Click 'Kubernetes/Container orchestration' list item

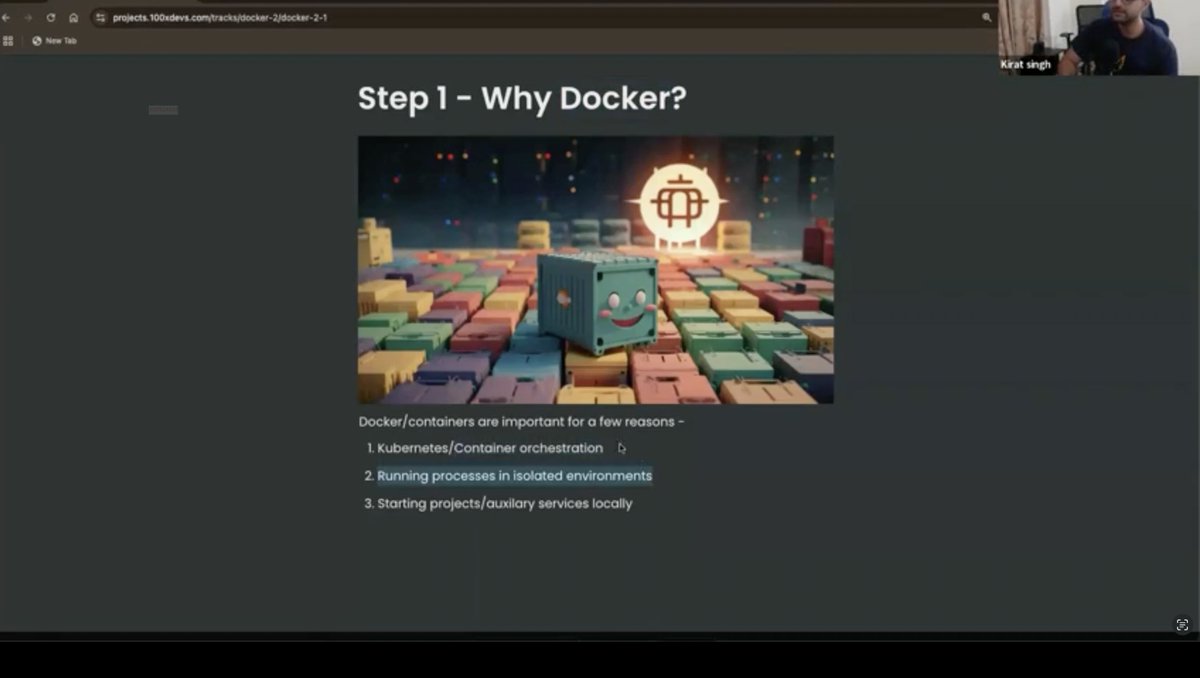490,448
